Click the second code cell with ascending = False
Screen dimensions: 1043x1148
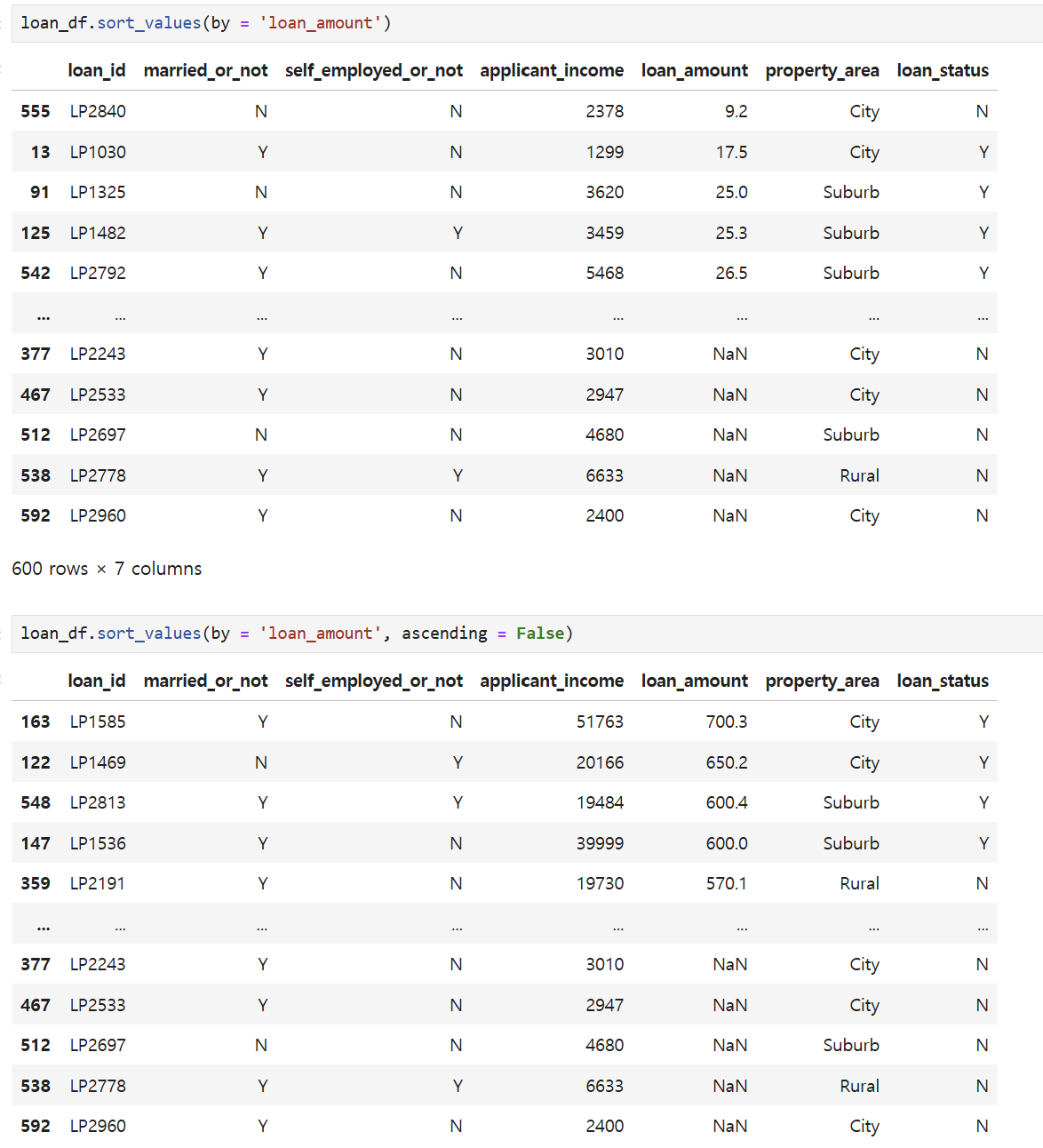pyautogui.click(x=527, y=634)
